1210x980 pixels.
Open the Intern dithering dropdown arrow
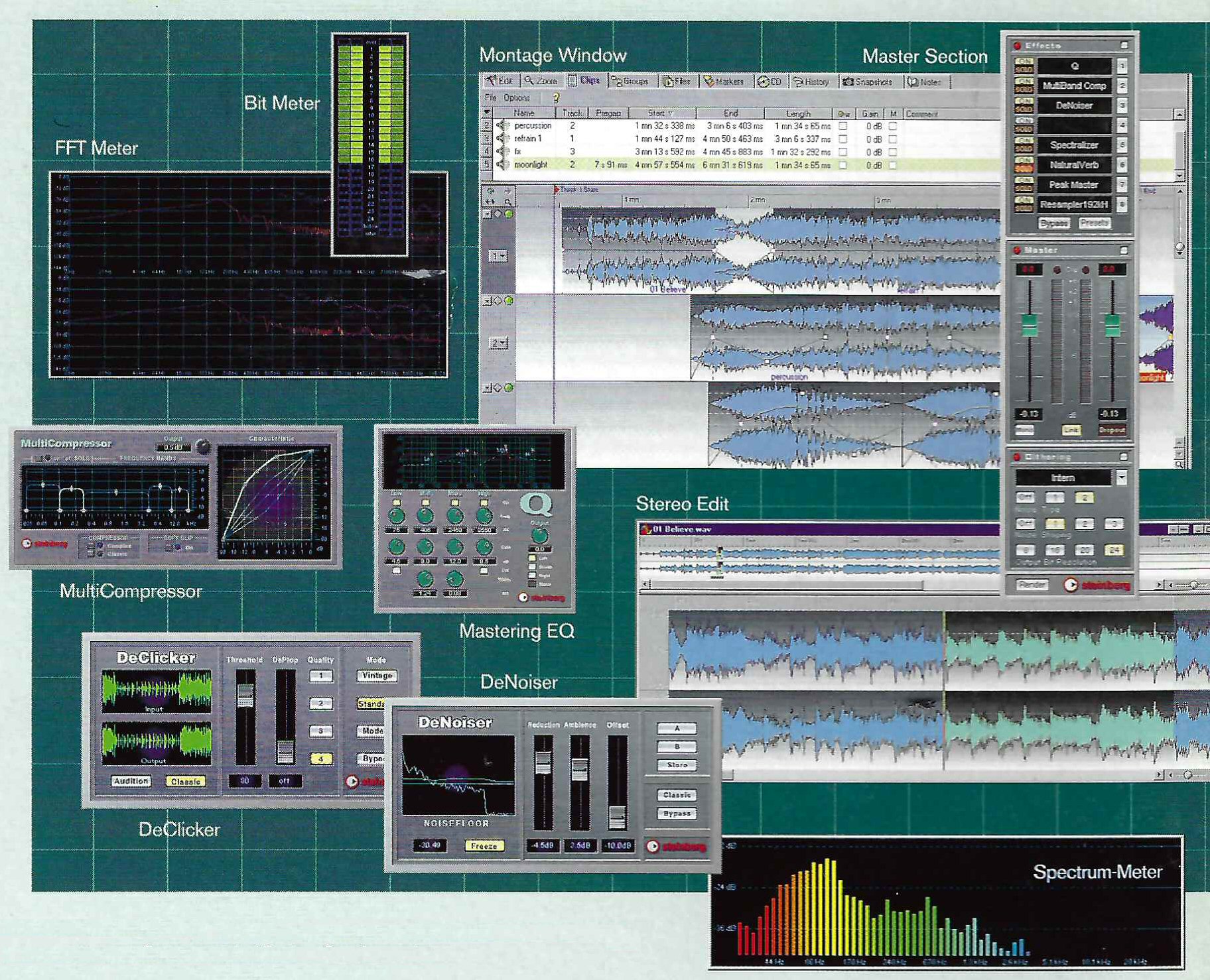1121,477
